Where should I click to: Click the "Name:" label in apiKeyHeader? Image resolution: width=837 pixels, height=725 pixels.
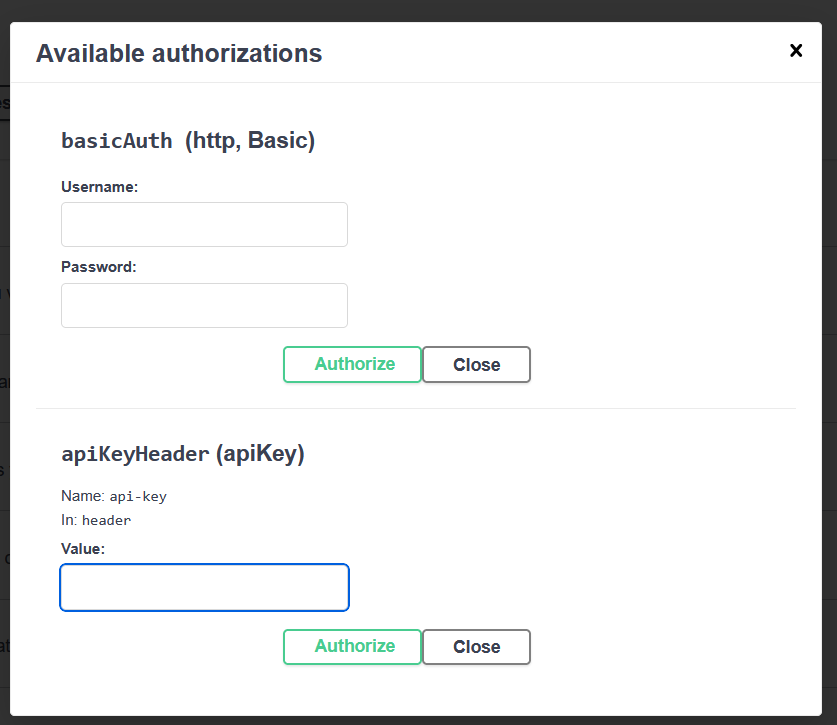82,496
